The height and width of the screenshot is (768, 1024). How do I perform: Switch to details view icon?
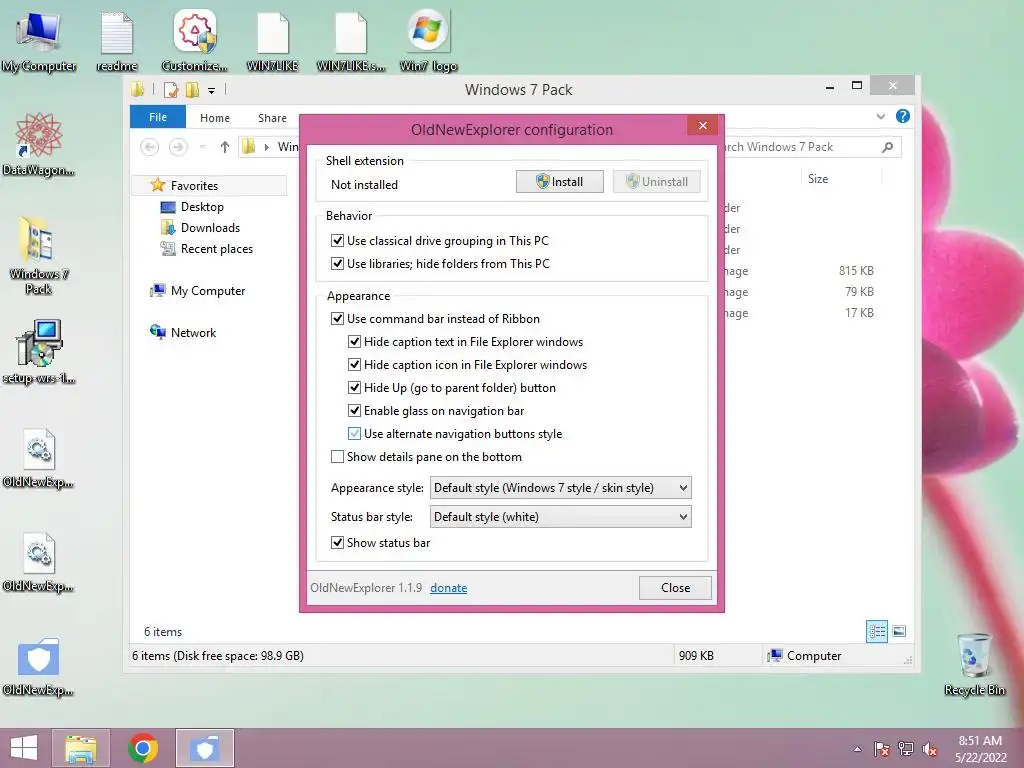(876, 632)
